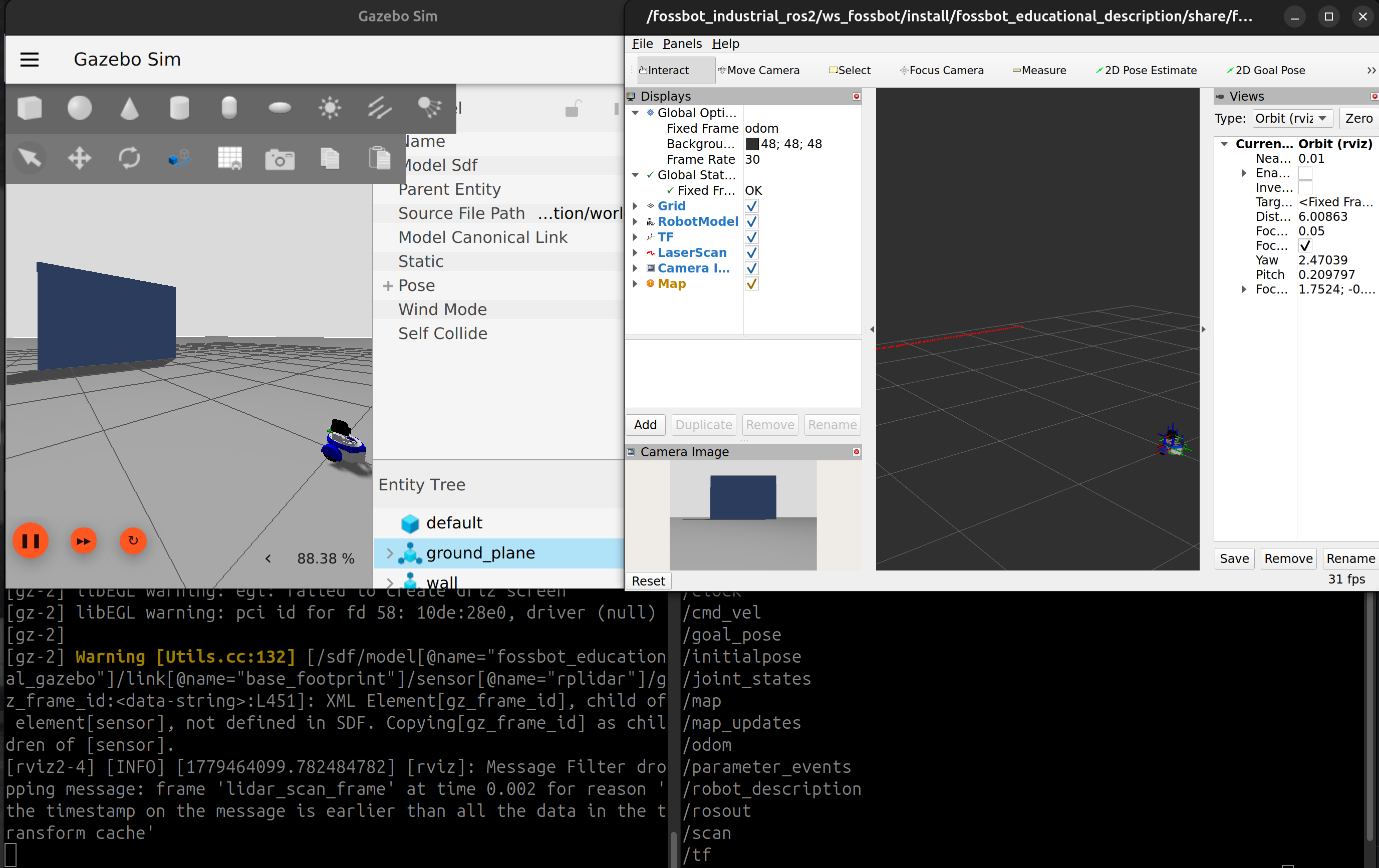
Task: Expand the Pose property
Action: coord(388,285)
